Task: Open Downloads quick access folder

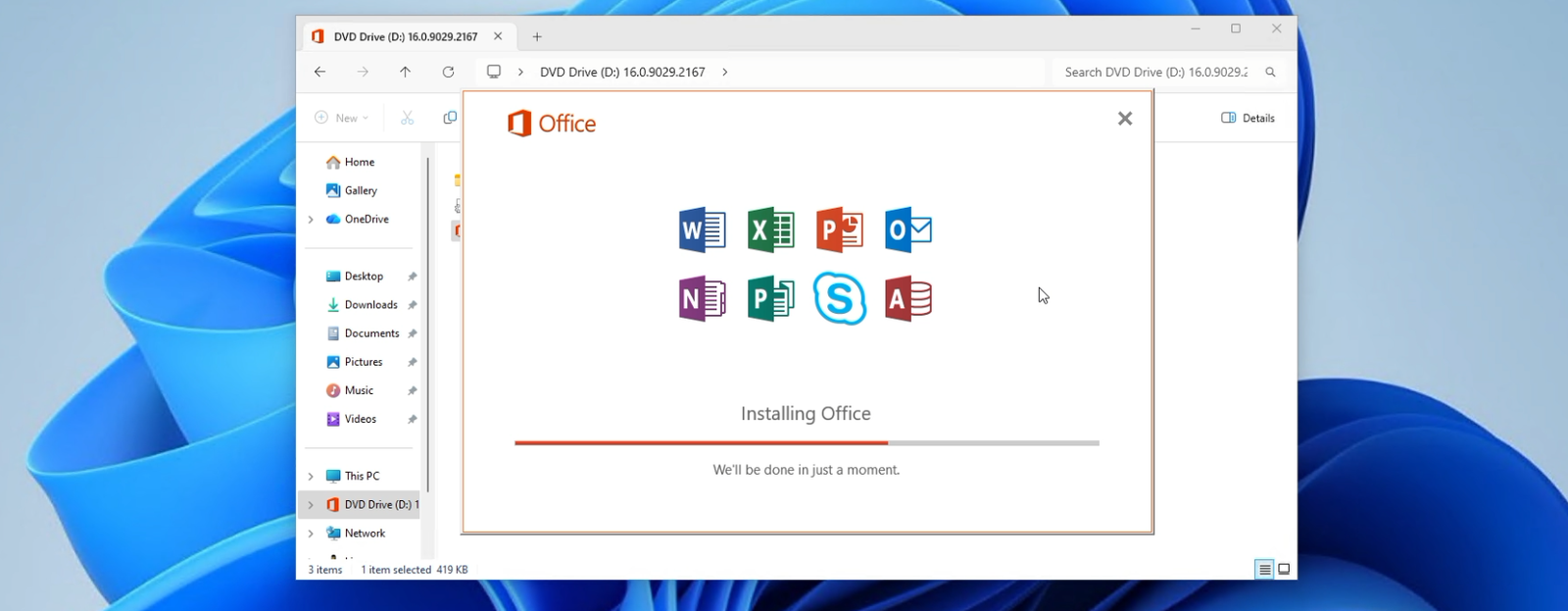Action: [370, 305]
